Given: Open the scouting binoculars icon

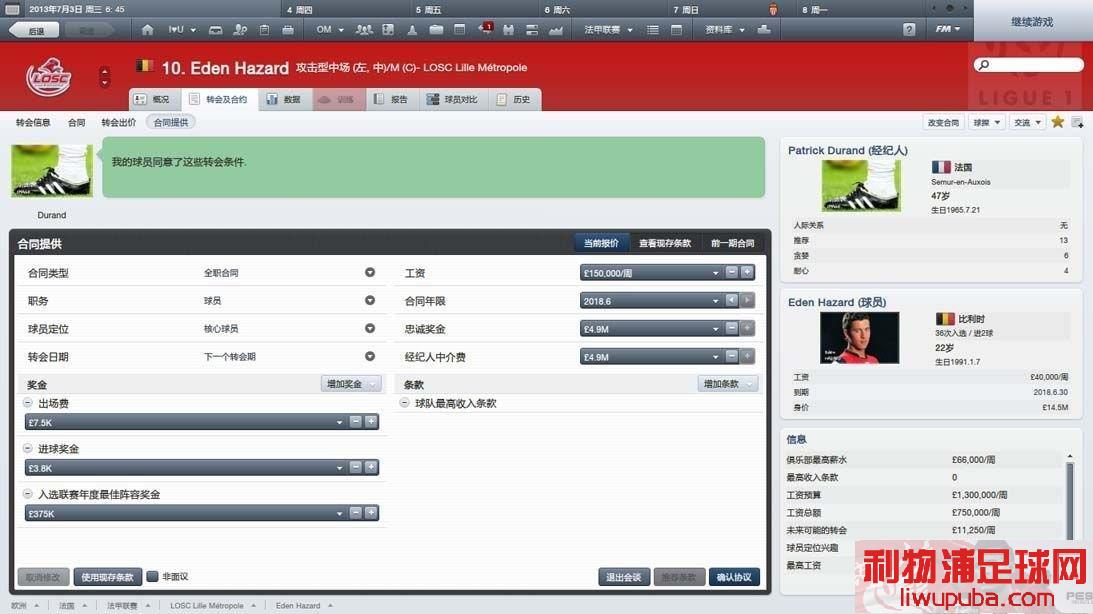Looking at the screenshot, I should (508, 30).
